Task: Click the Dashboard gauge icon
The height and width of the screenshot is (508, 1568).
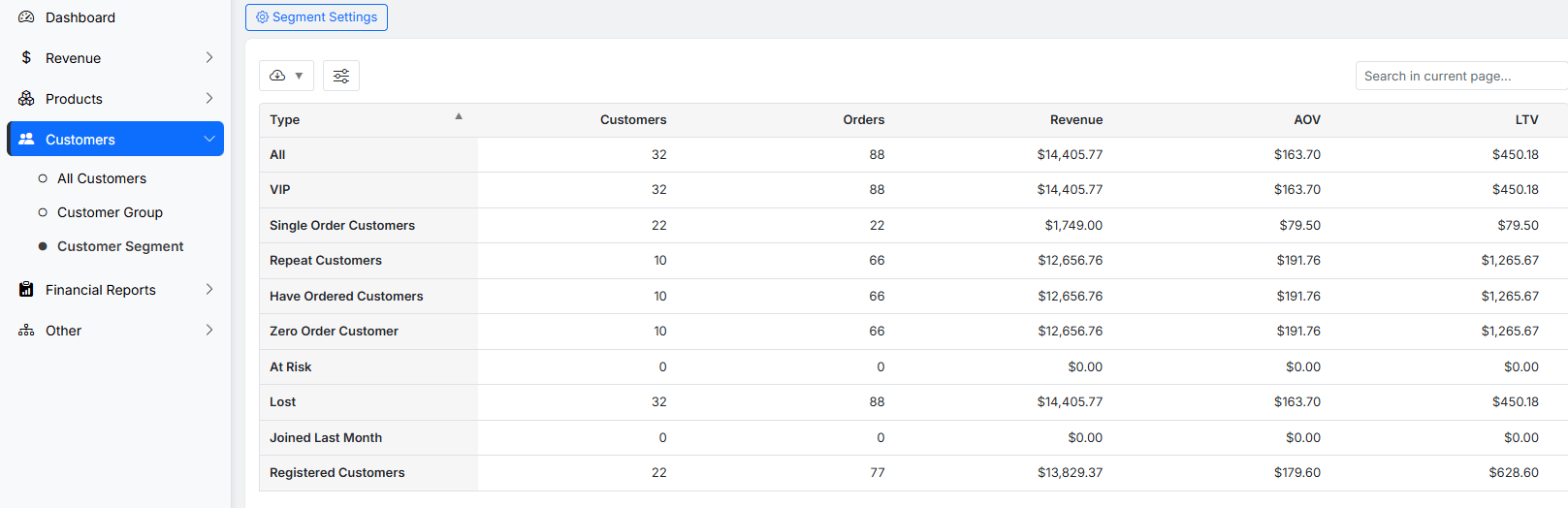Action: 26,17
